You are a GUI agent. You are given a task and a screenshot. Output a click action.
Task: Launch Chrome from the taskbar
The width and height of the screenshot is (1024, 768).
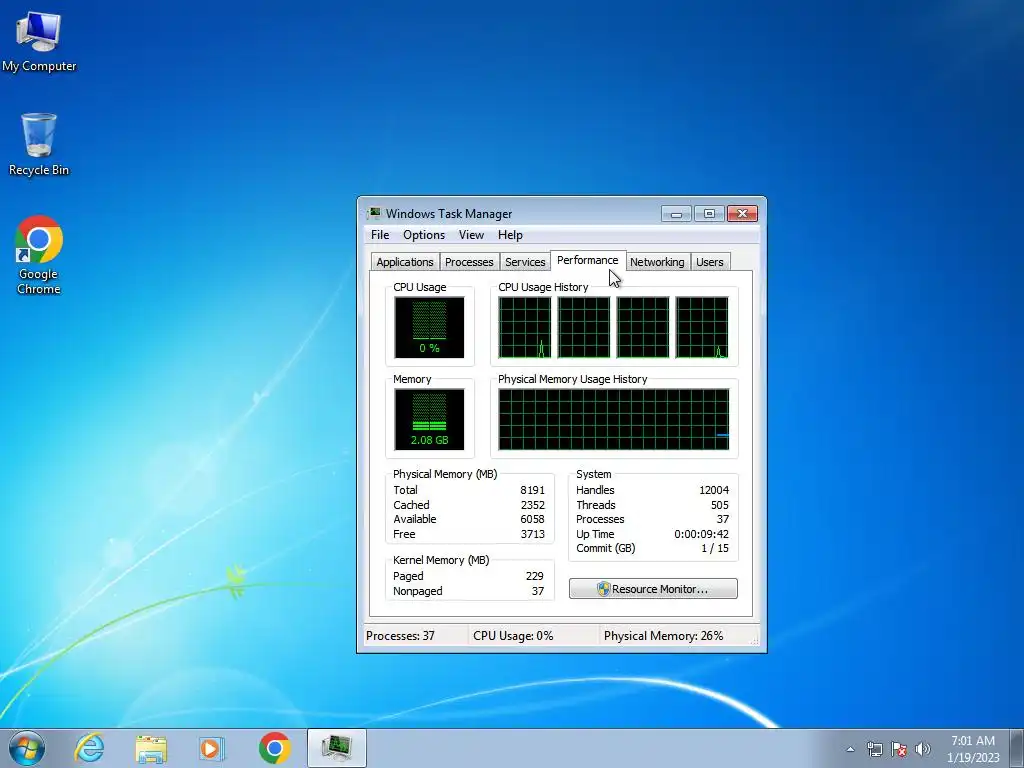click(x=274, y=748)
